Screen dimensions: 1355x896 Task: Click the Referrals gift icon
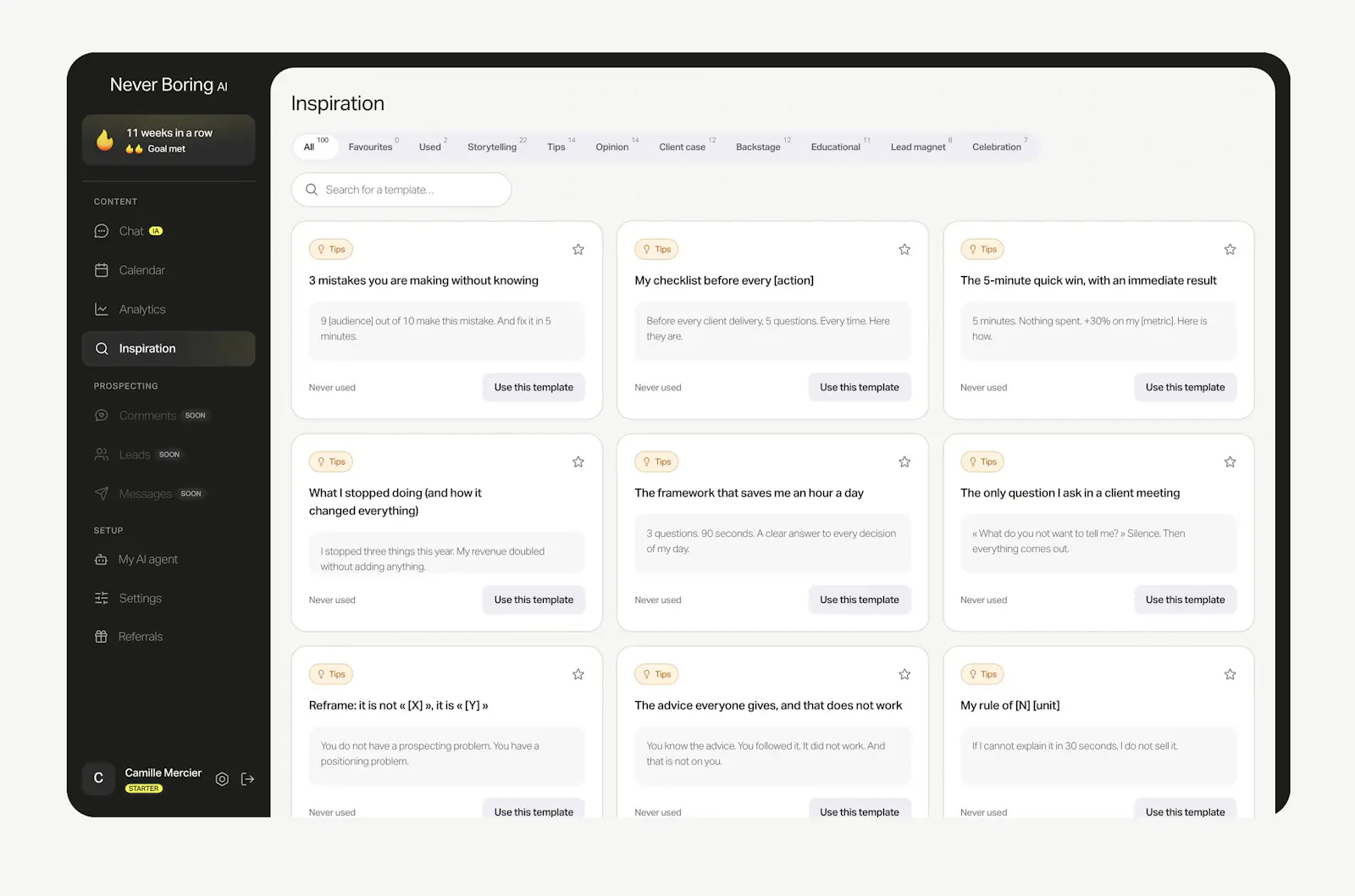(x=101, y=636)
